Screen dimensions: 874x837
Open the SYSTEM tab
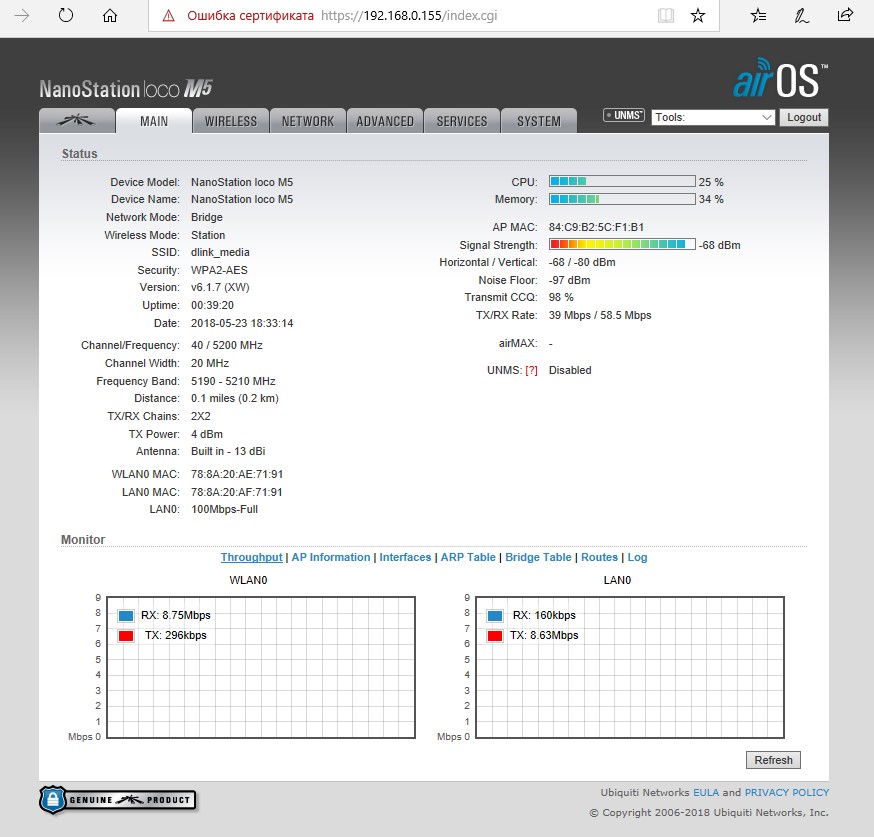coord(539,121)
